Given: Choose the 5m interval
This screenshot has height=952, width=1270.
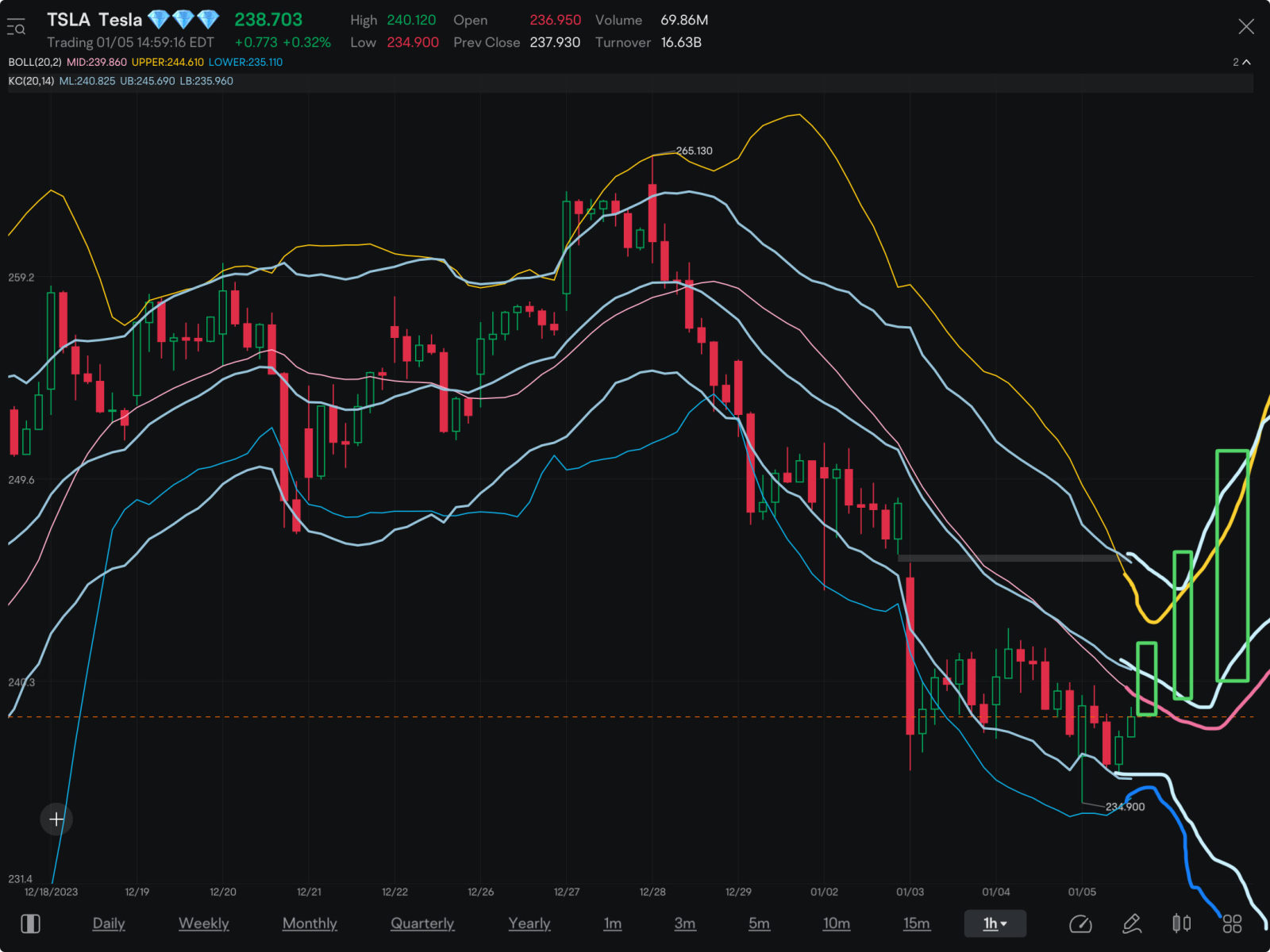Looking at the screenshot, I should tap(759, 923).
